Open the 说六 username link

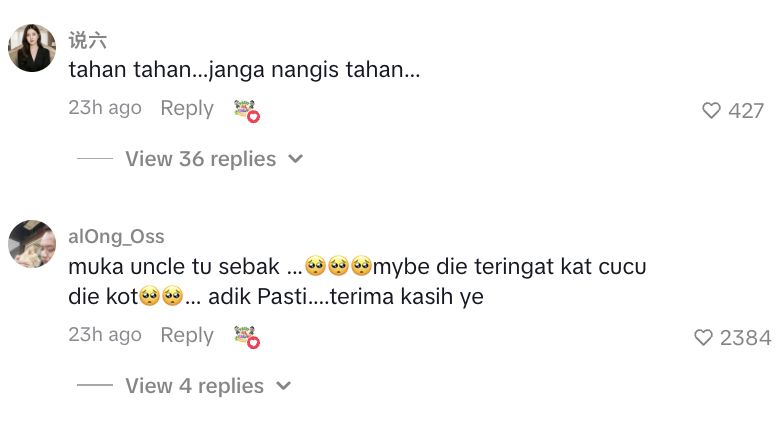(87, 41)
